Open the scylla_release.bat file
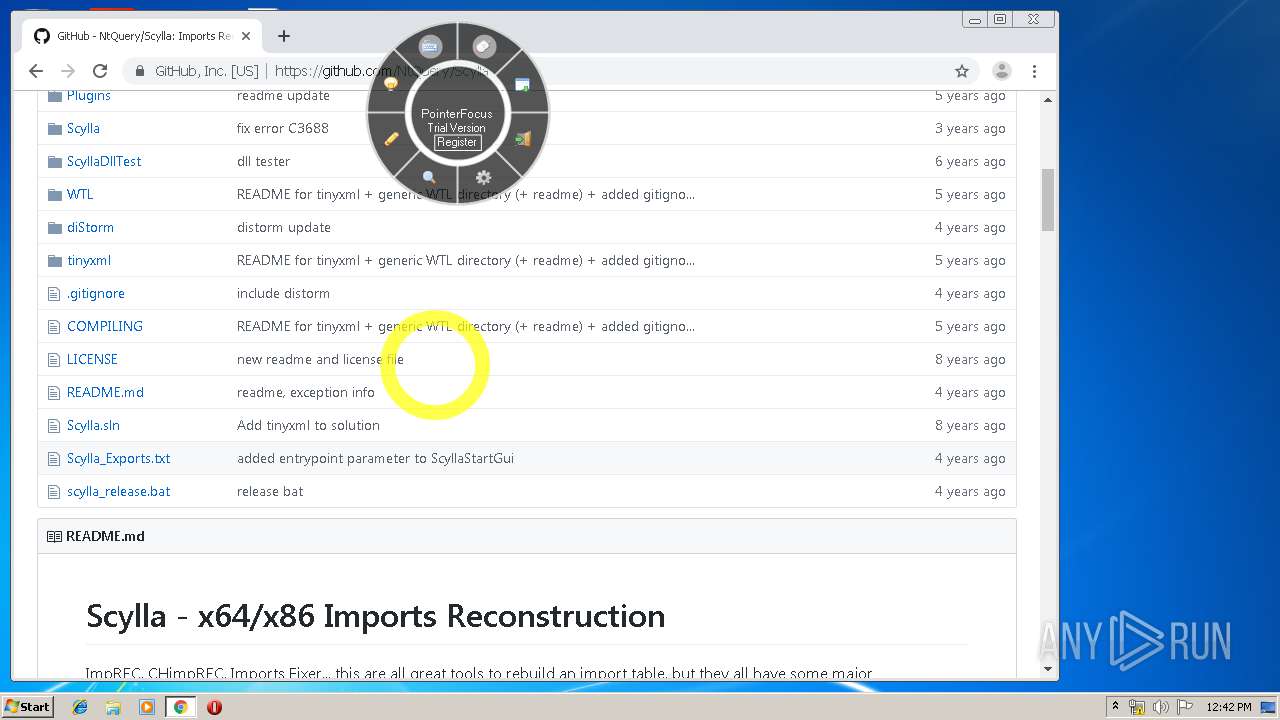 click(118, 491)
